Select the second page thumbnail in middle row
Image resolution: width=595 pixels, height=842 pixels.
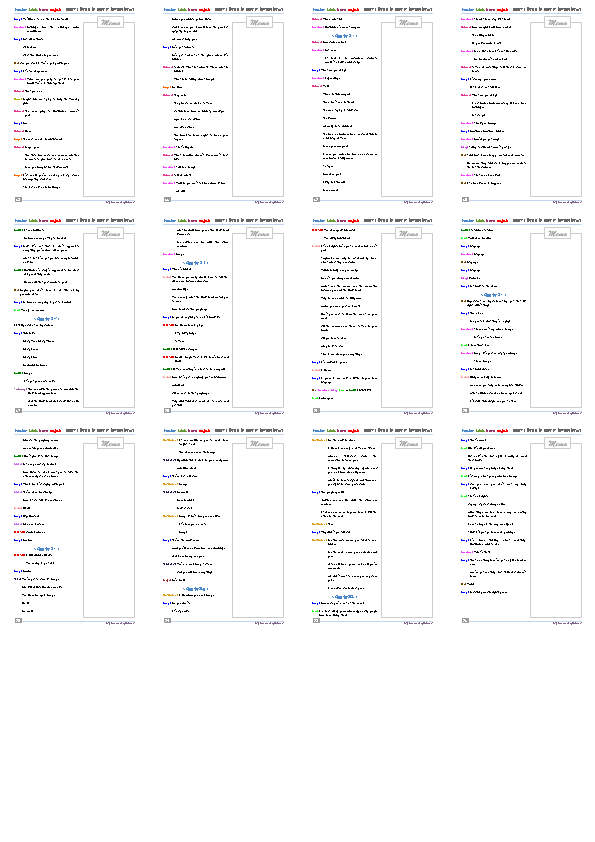(x=223, y=316)
